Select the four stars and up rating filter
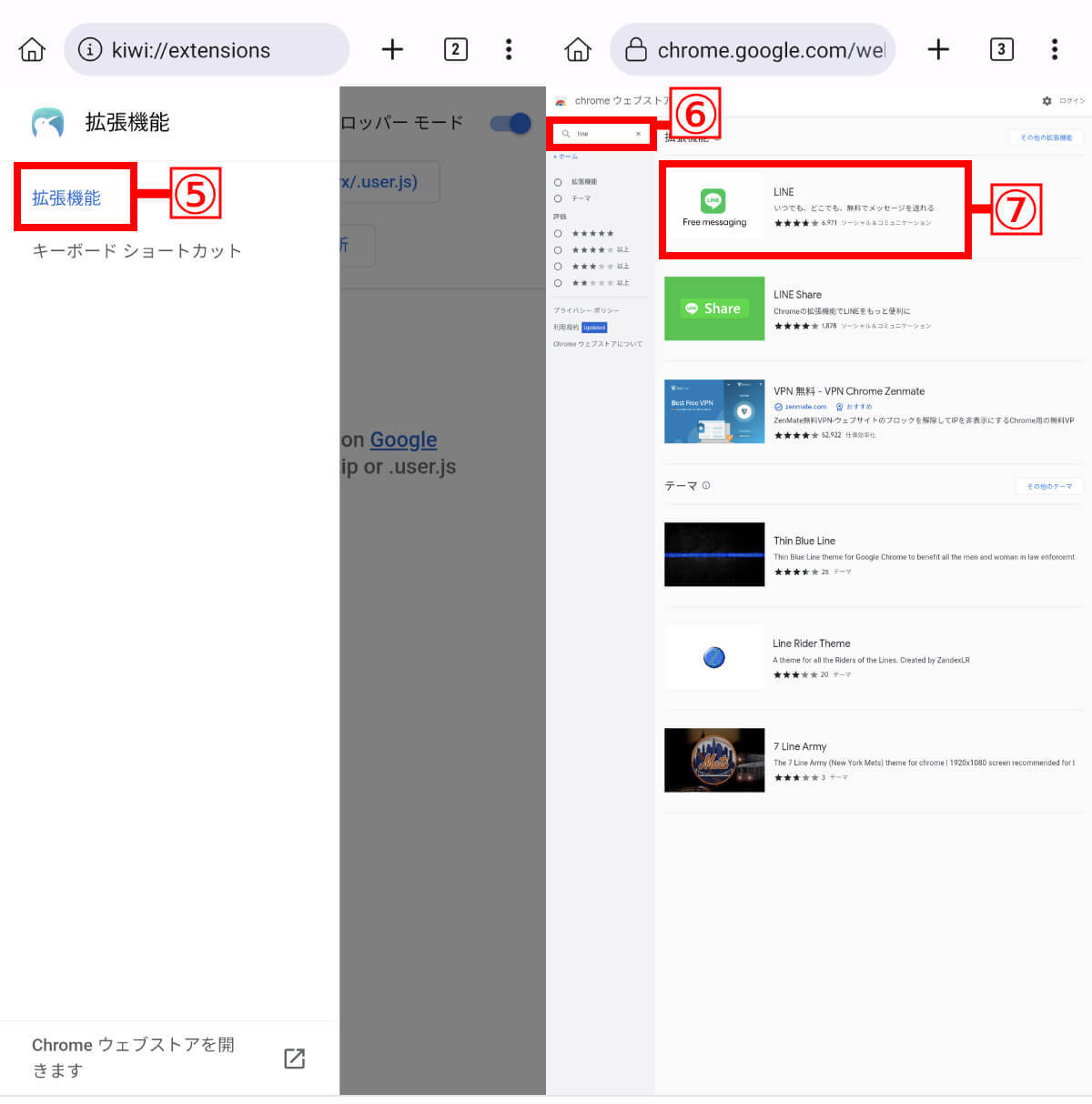This screenshot has width=1092, height=1104. [558, 249]
